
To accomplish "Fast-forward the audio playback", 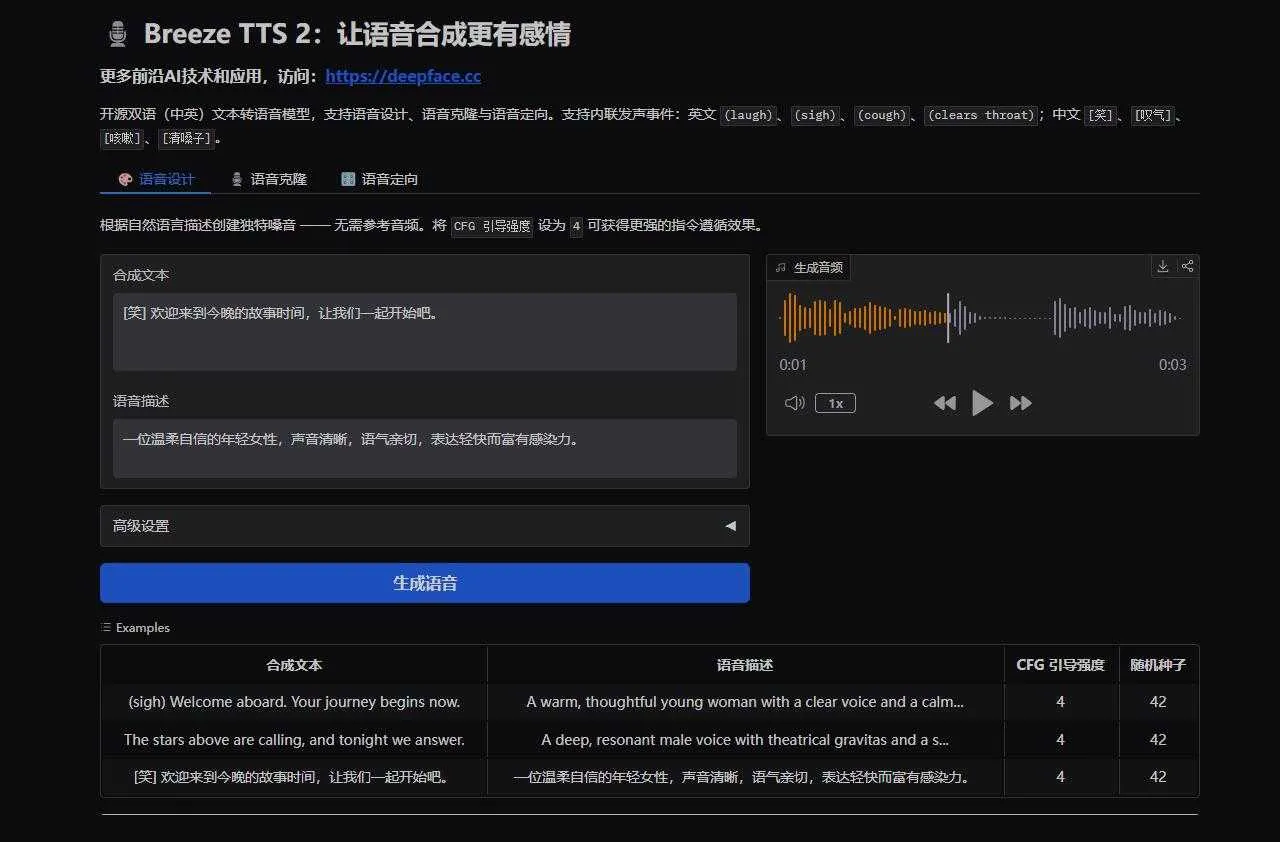I will click(1021, 403).
